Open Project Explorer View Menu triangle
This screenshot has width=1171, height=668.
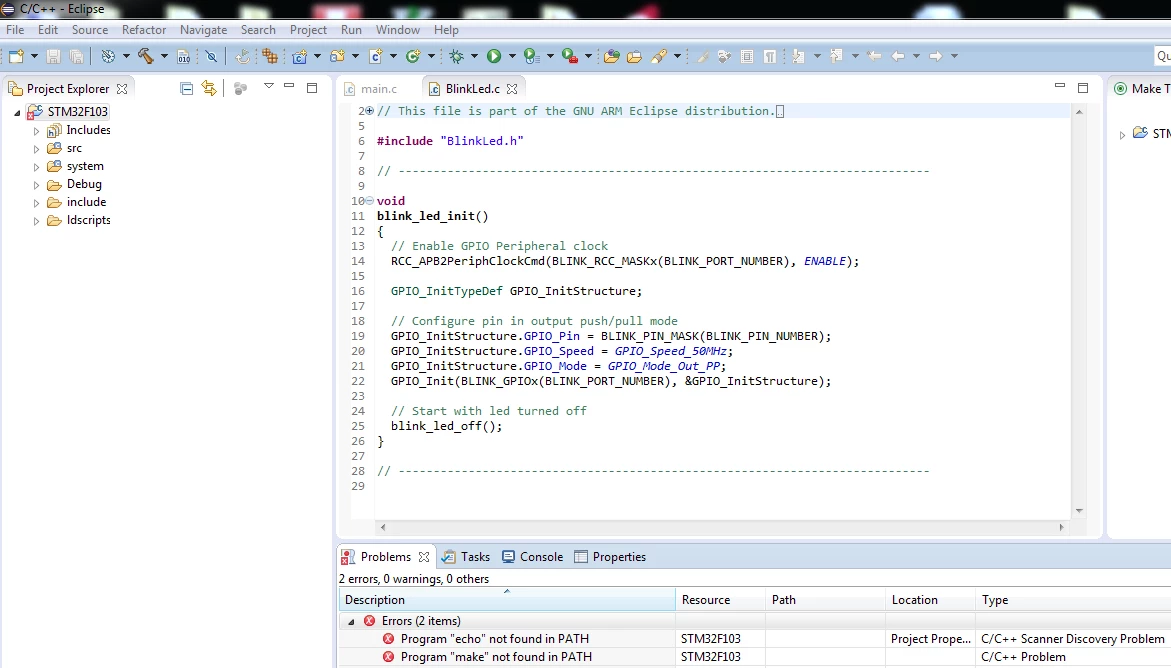tap(269, 87)
